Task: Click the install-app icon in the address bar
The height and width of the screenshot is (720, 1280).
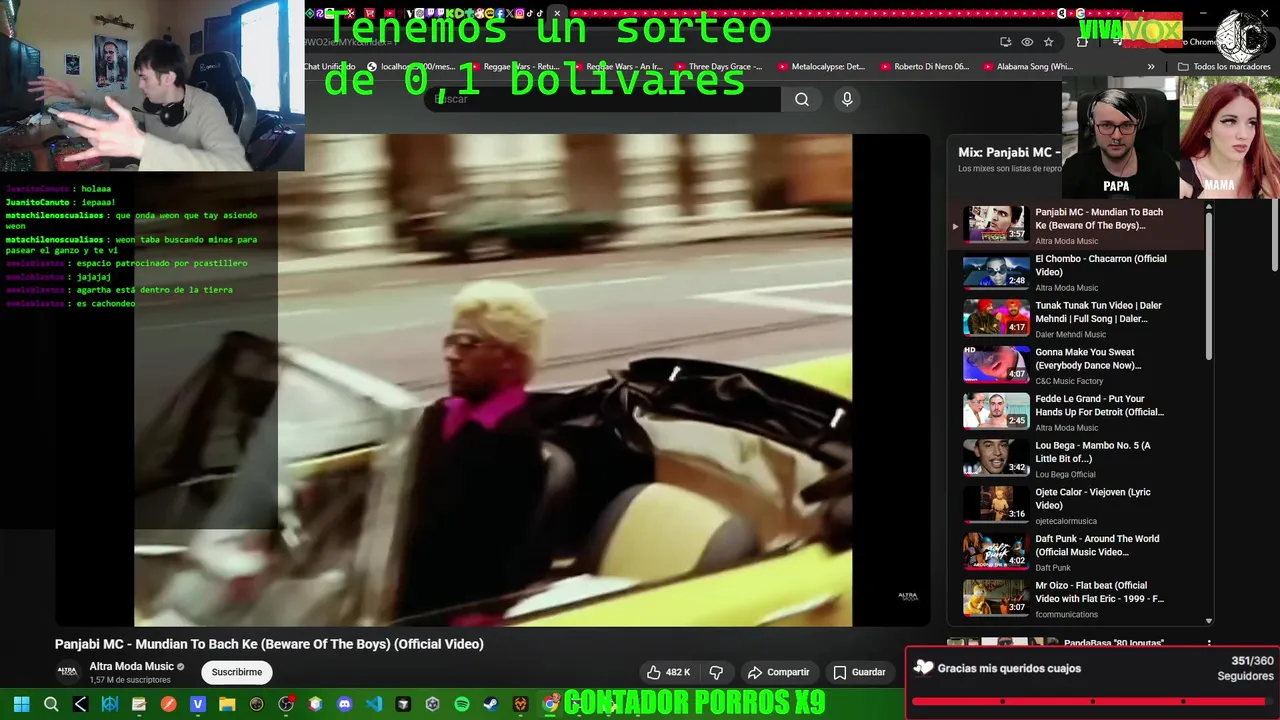Action: [1005, 42]
